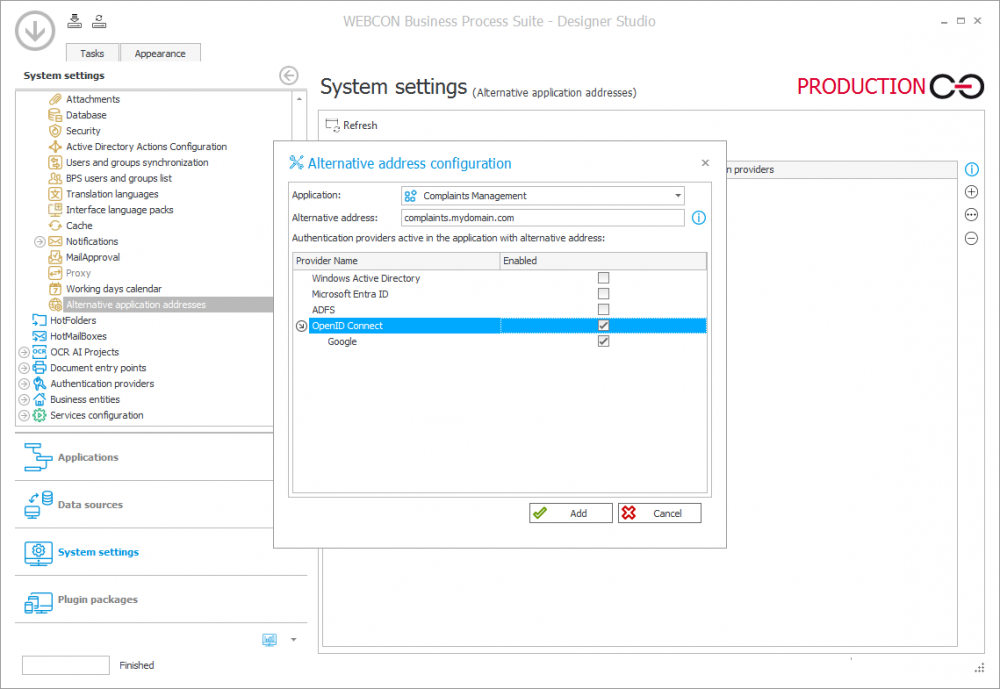Close the Alternative address configuration dialog
1000x689 pixels.
[705, 163]
